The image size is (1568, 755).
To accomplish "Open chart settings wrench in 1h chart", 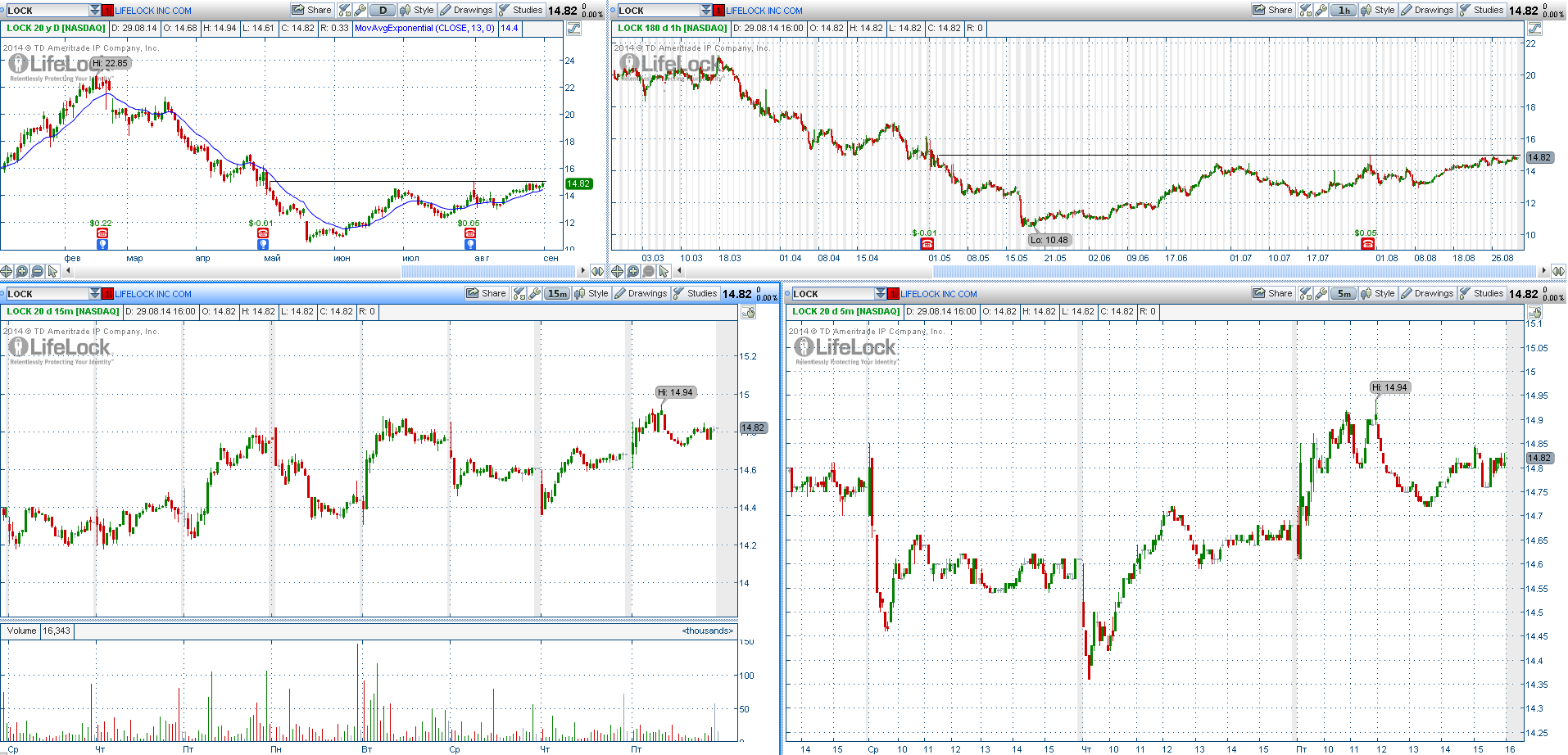I will tap(1321, 10).
